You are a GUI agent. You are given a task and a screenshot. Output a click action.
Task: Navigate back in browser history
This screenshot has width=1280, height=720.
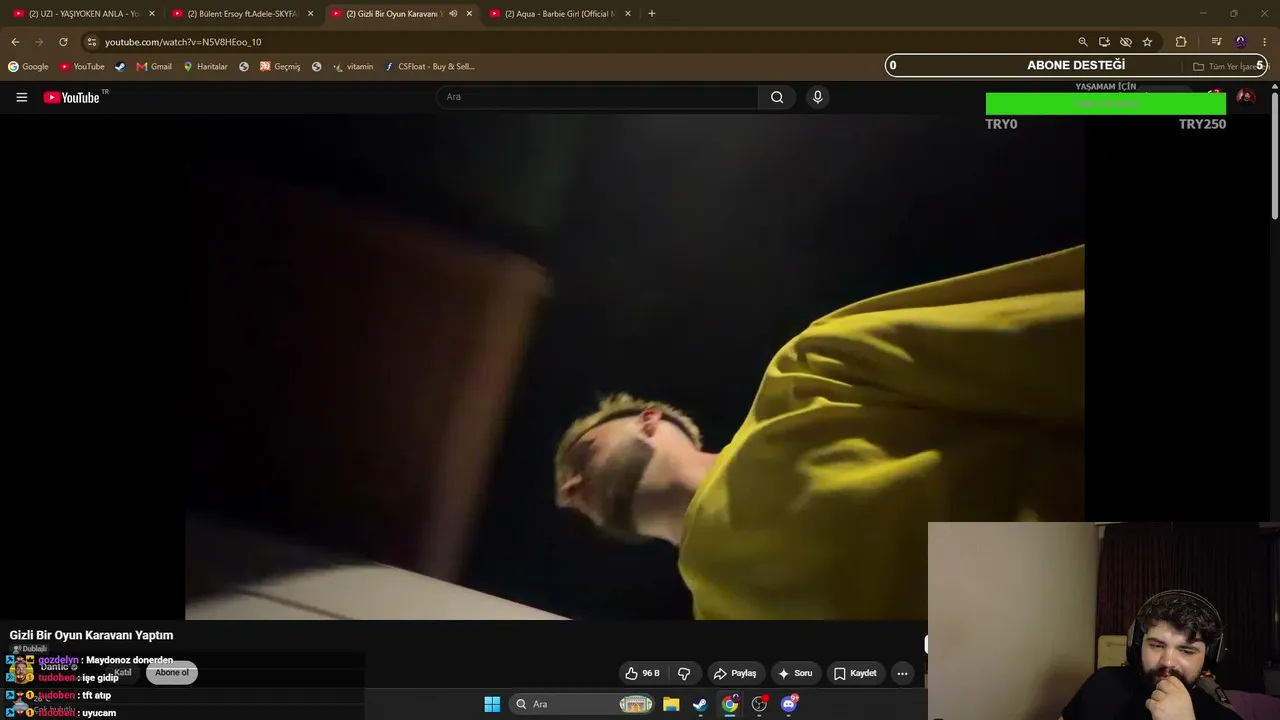(x=15, y=42)
